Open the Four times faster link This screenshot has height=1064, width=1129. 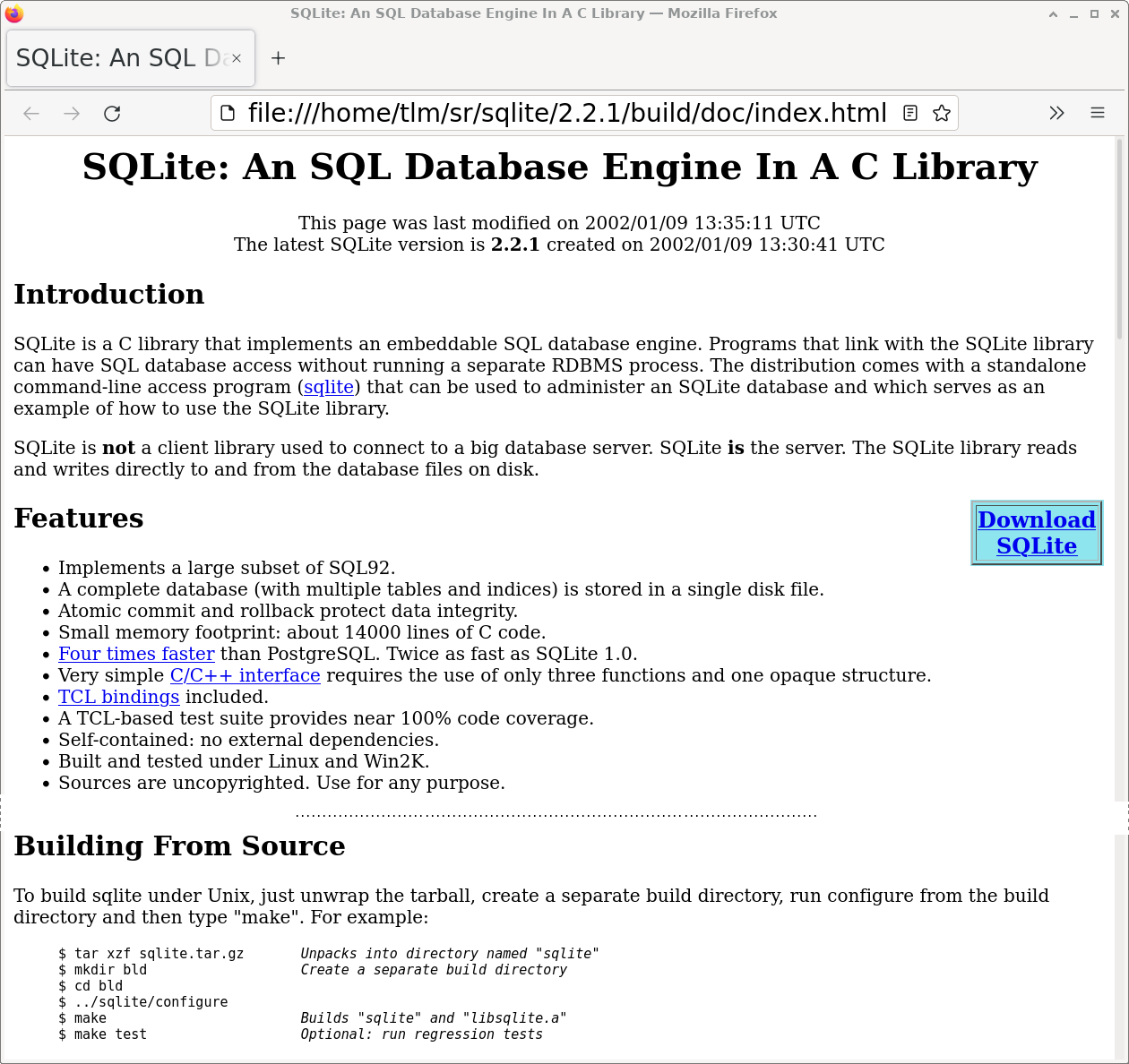pyautogui.click(x=136, y=654)
